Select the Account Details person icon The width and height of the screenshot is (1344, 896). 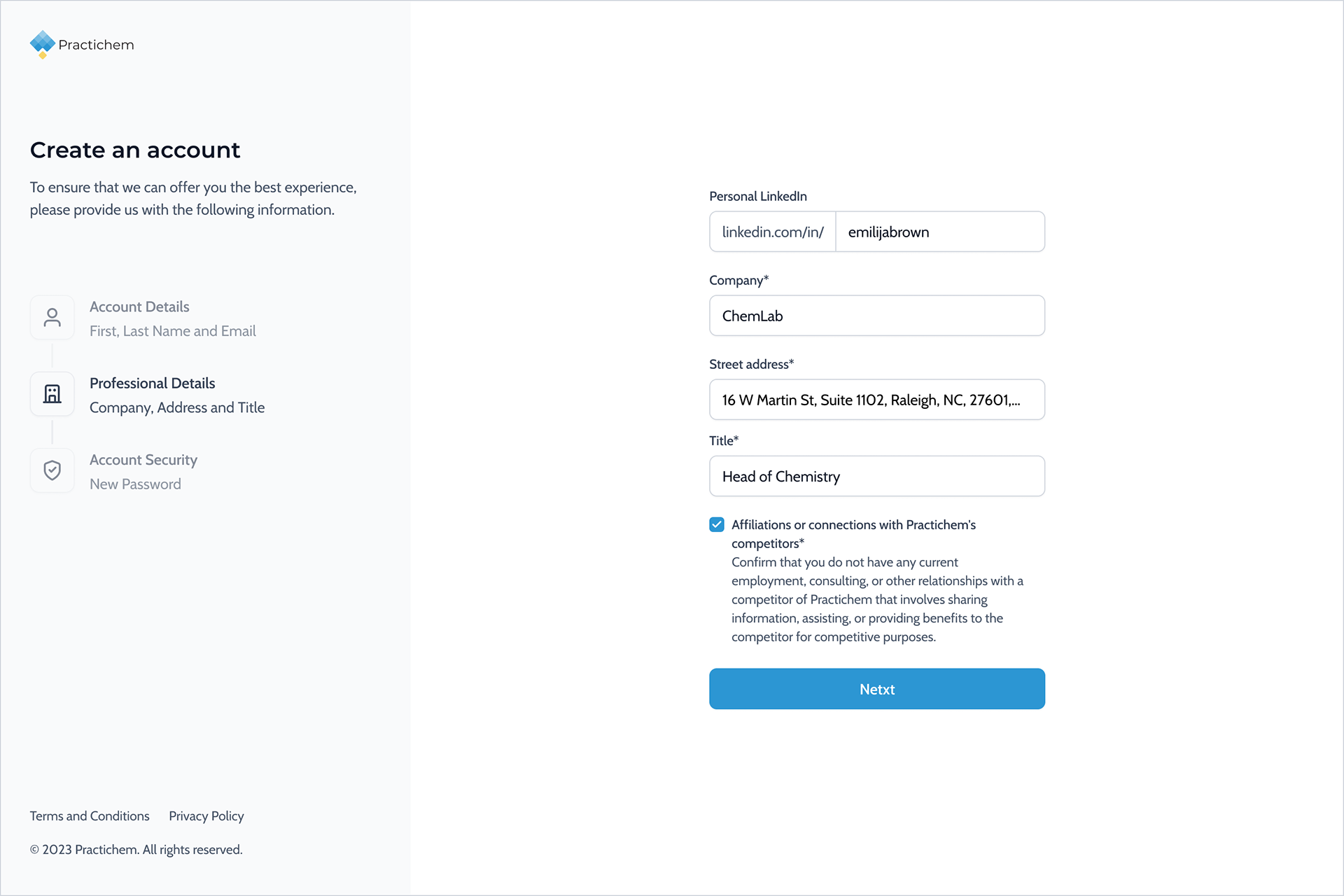[x=52, y=318]
